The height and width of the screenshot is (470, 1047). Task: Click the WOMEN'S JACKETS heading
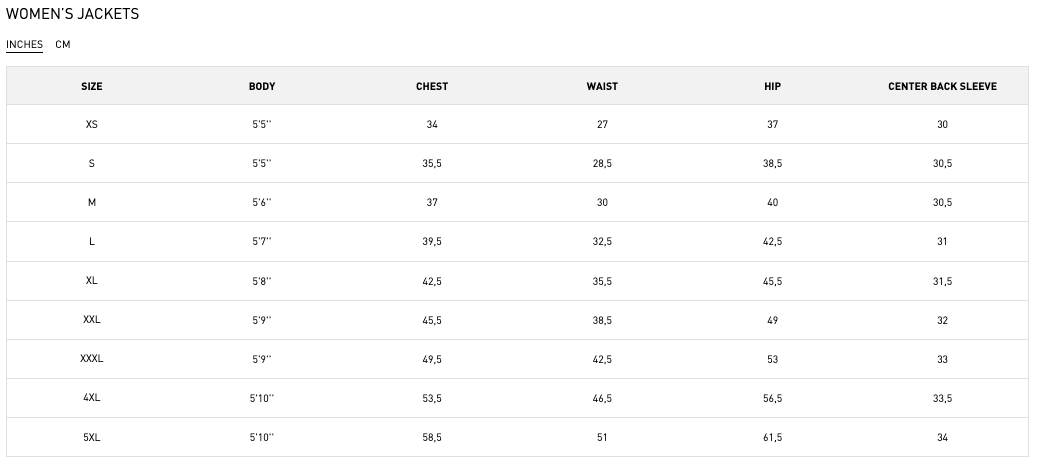pyautogui.click(x=73, y=14)
